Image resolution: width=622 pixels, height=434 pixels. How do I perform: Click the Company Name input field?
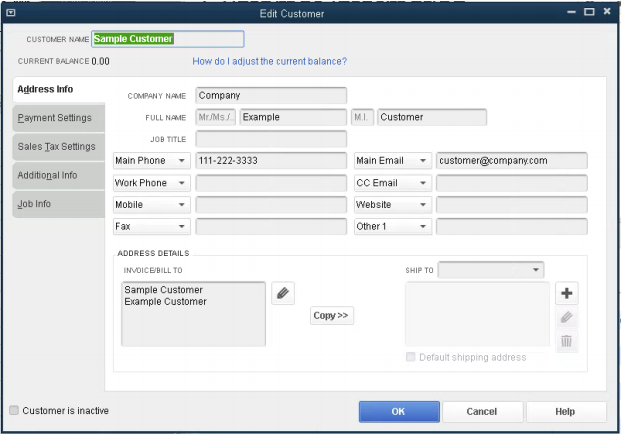271,96
